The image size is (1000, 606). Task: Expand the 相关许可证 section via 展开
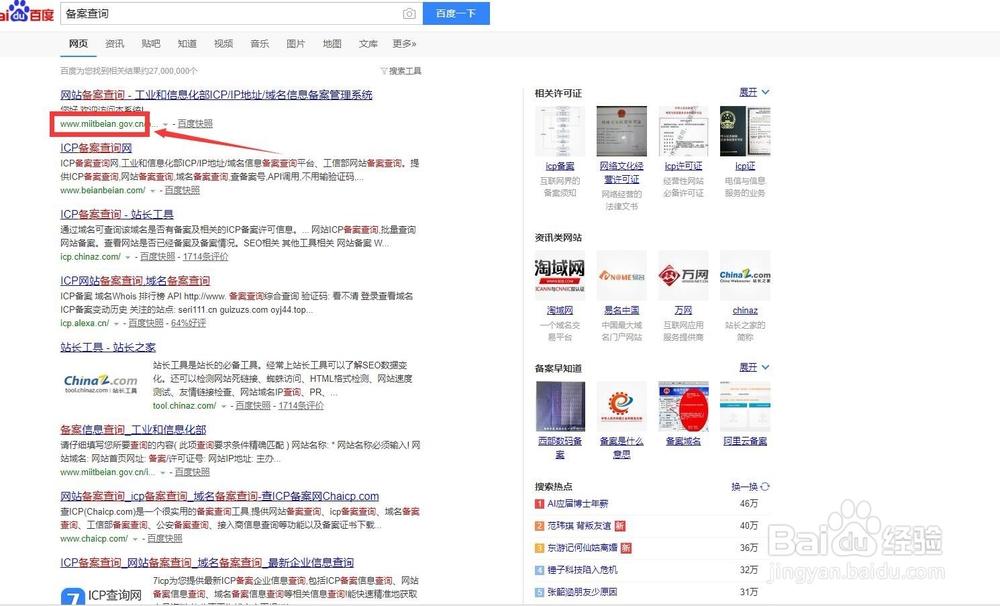pos(754,92)
